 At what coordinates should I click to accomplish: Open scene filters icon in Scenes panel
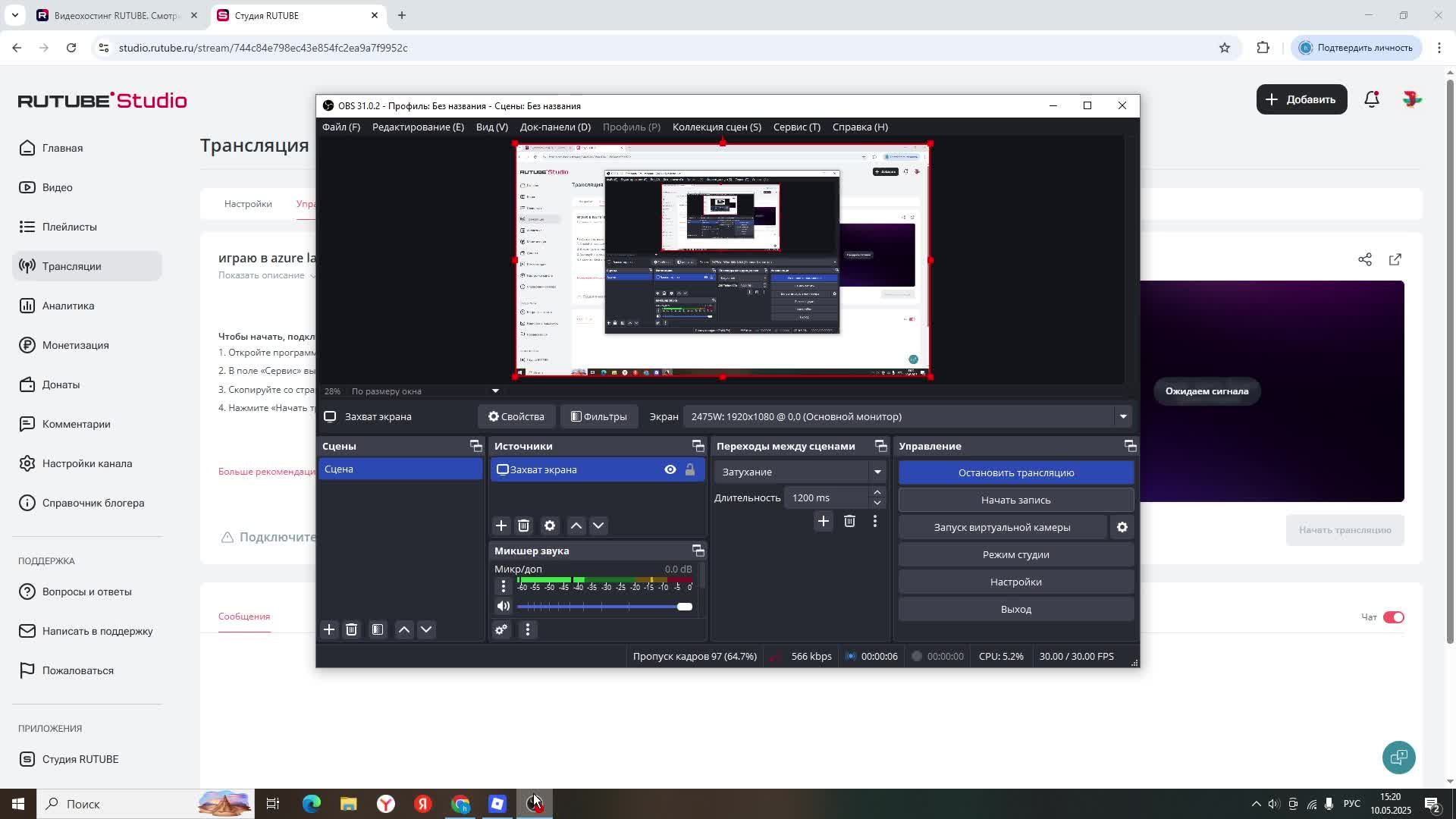378,629
